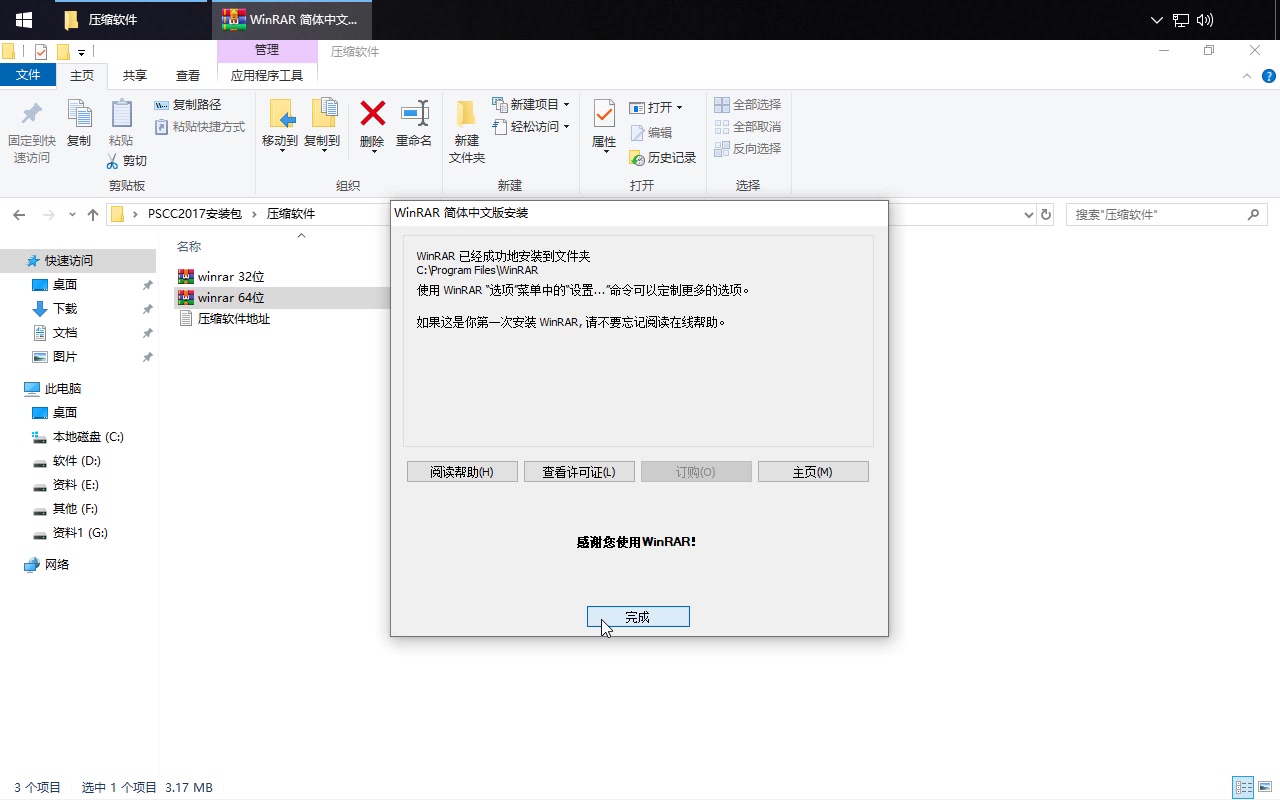The height and width of the screenshot is (800, 1280).
Task: Click Home page button in WinRAR setup
Action: click(x=813, y=471)
